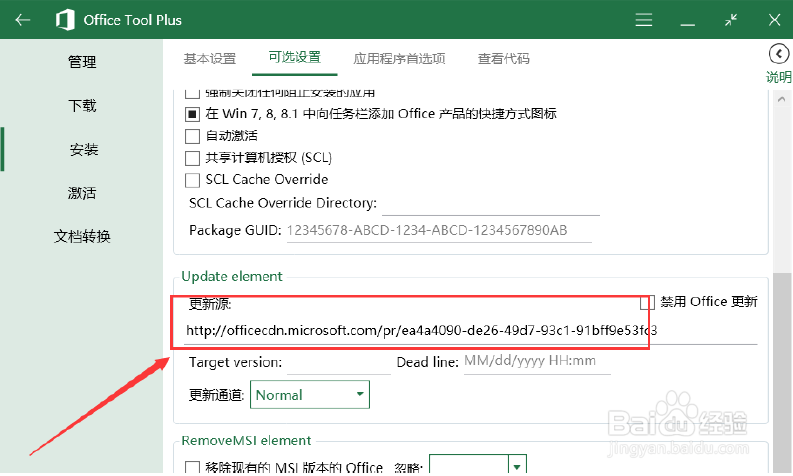Click the RemoveMSI element heading
The image size is (793, 476).
(246, 441)
